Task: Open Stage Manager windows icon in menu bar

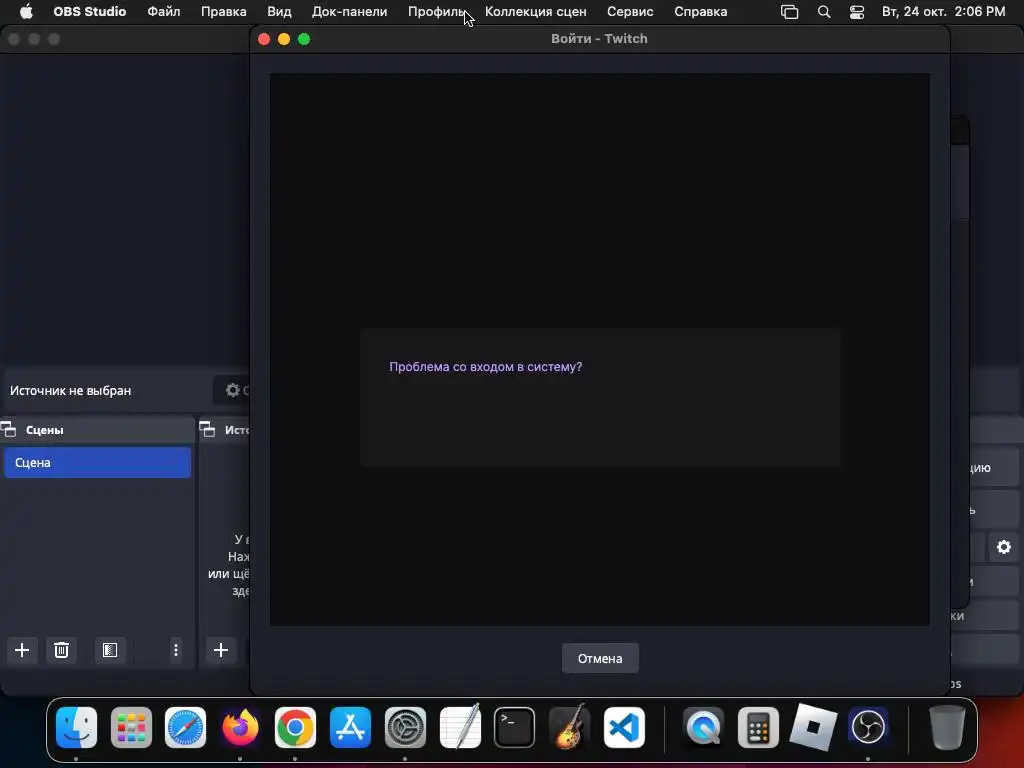Action: (790, 12)
